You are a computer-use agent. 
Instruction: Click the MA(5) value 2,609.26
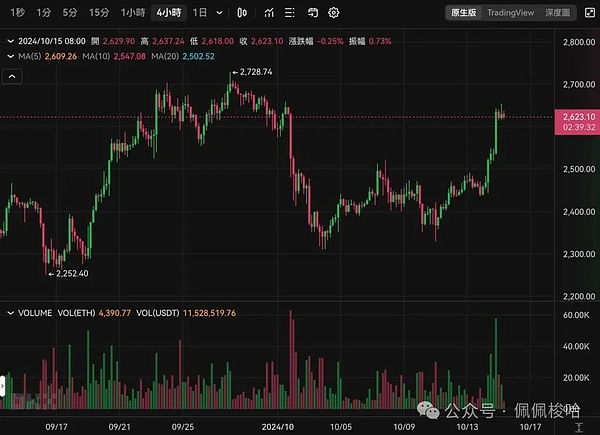60,56
